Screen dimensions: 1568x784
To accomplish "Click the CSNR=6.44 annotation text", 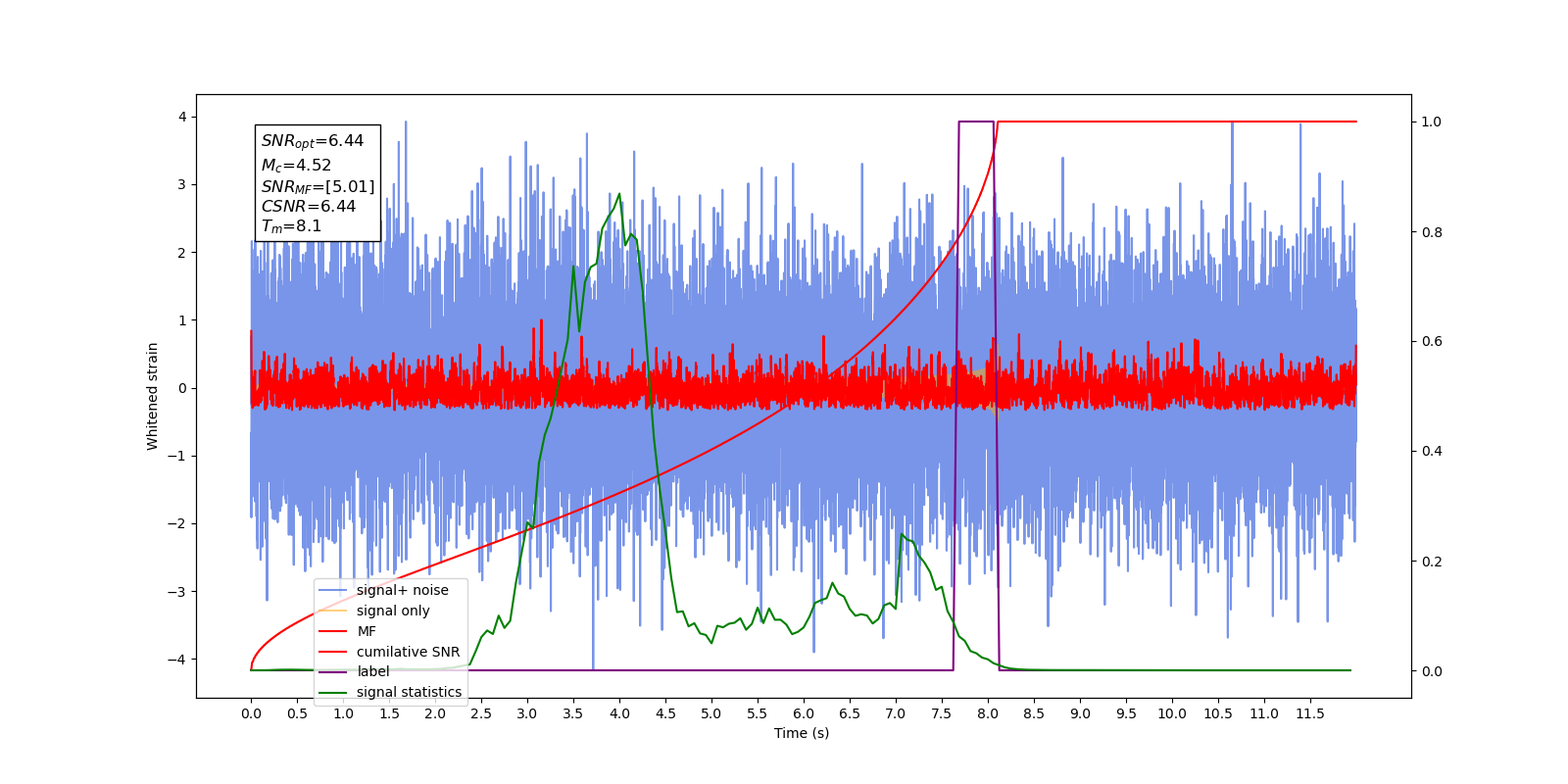I will (x=309, y=206).
